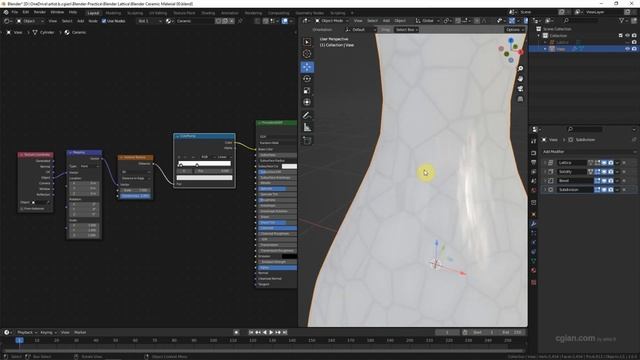Switch perspective/orthographic with grid icon
Image resolution: width=640 pixels, height=360 pixels.
[520, 99]
